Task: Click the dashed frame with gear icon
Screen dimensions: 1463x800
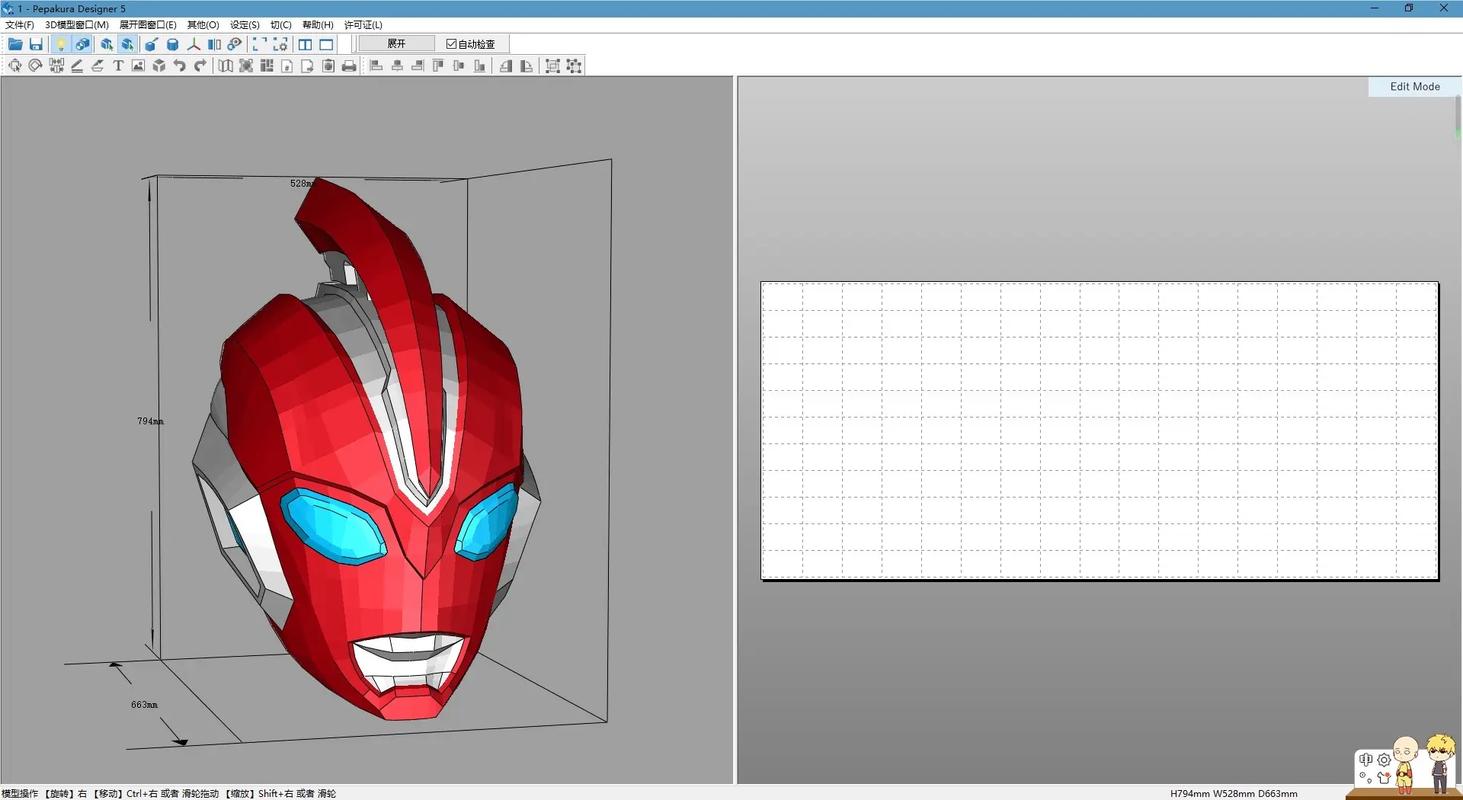Action: pyautogui.click(x=280, y=44)
